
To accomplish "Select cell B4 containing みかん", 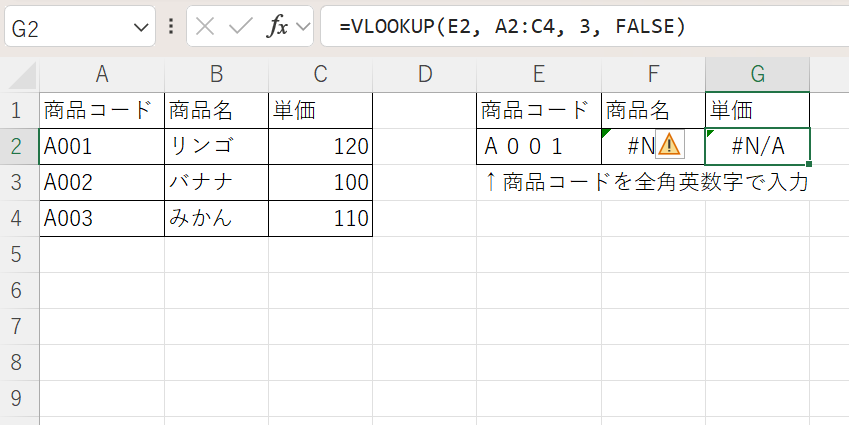I will [x=217, y=219].
